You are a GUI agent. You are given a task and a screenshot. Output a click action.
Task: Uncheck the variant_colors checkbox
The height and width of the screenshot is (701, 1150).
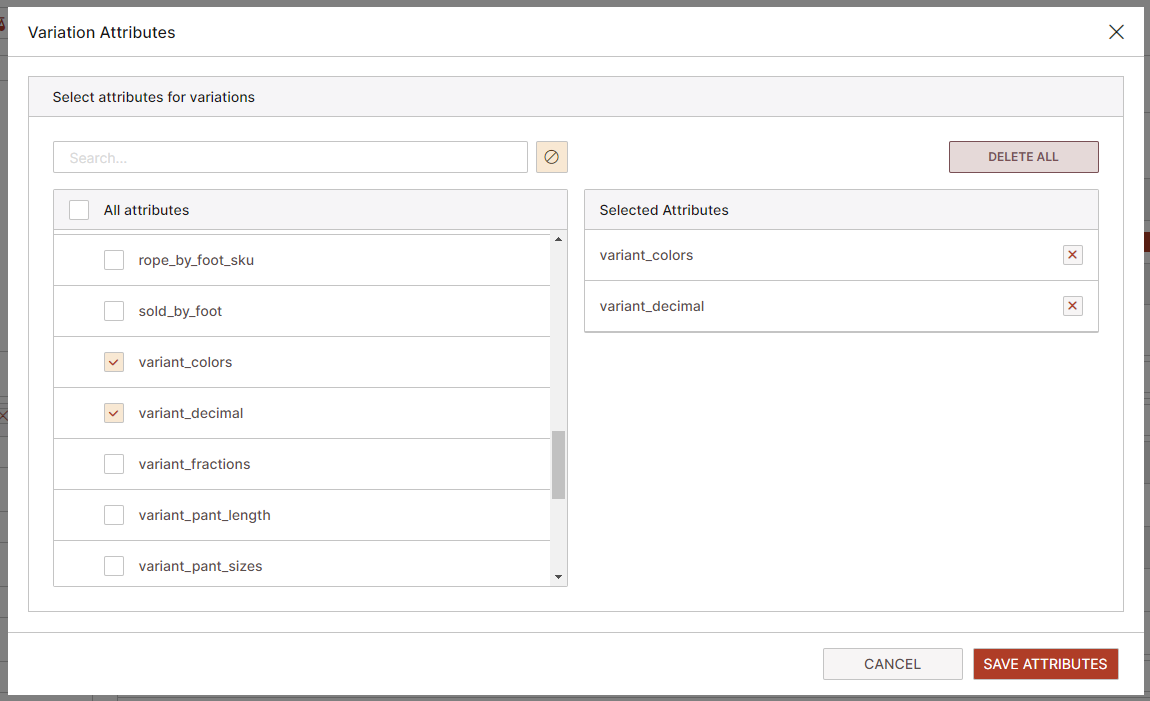click(x=114, y=361)
